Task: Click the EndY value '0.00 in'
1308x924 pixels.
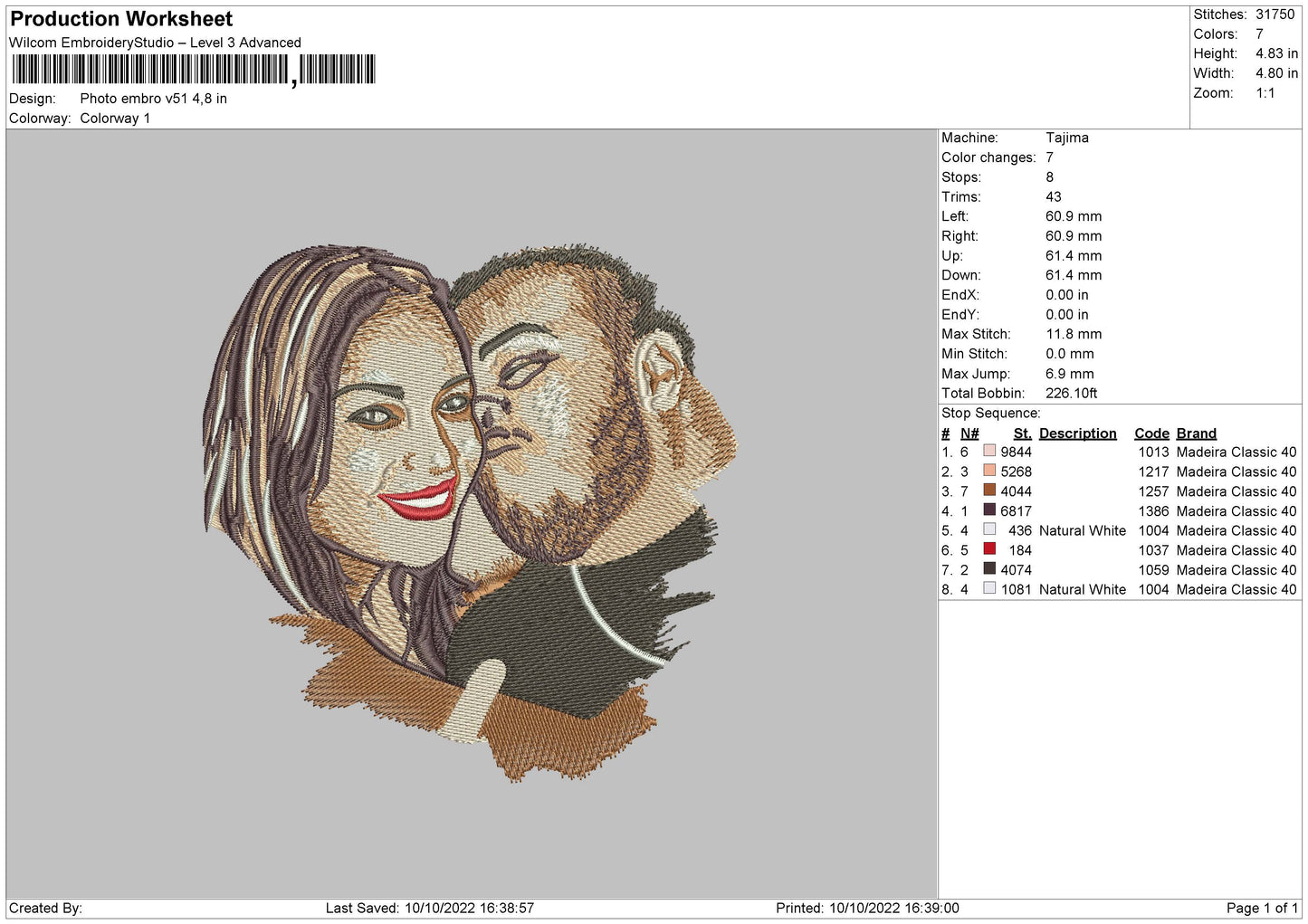Action: coord(1067,315)
